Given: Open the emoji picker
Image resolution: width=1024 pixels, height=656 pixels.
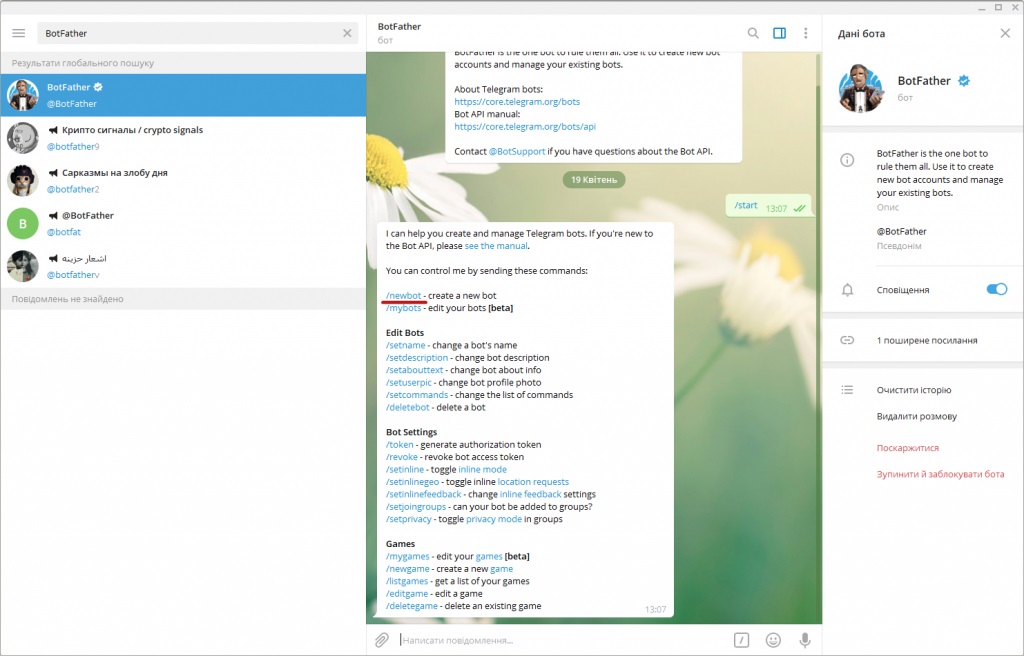Looking at the screenshot, I should (x=773, y=640).
